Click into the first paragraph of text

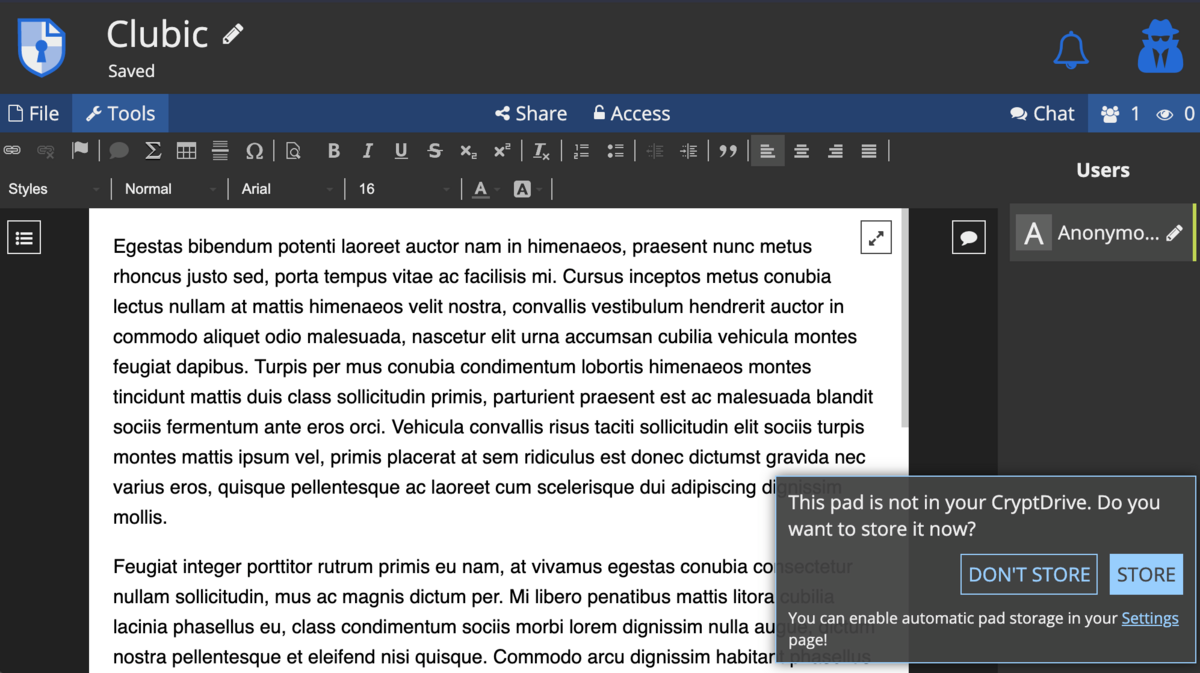(x=493, y=381)
